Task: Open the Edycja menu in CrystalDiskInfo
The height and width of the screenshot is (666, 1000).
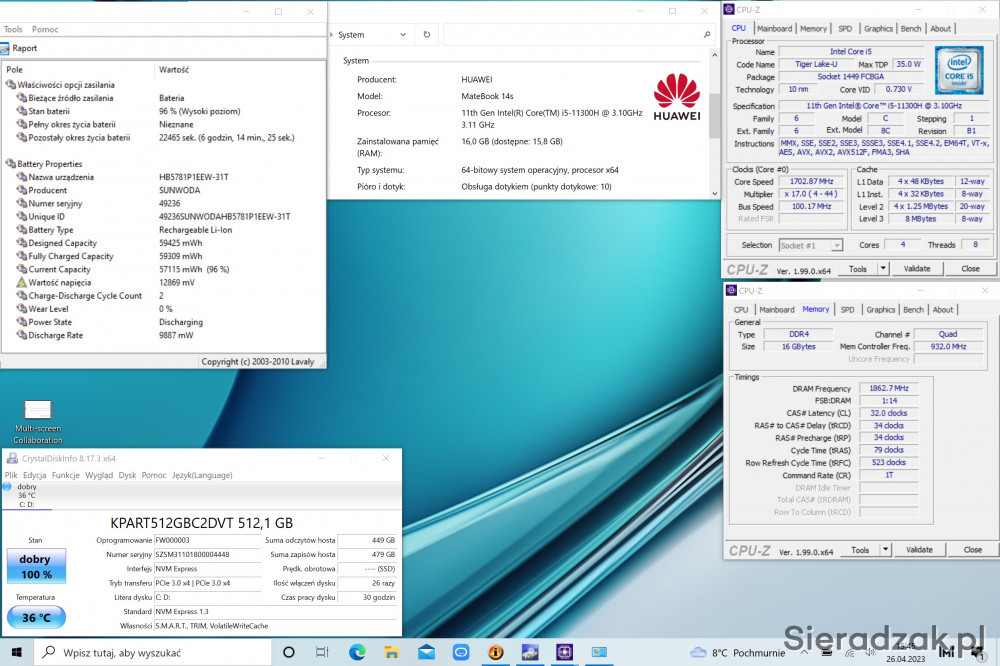Action: coord(34,475)
